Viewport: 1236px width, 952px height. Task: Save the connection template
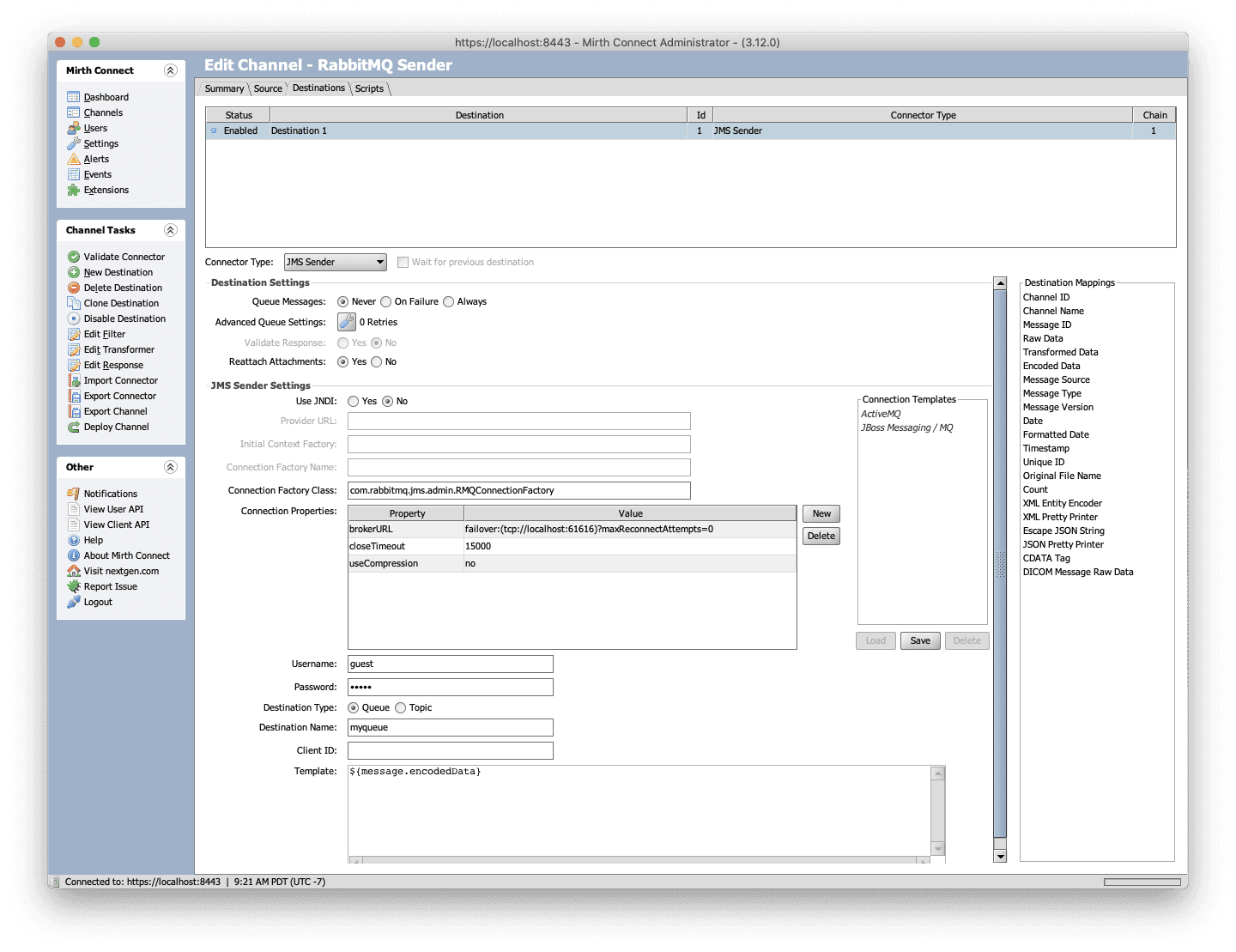pos(920,640)
